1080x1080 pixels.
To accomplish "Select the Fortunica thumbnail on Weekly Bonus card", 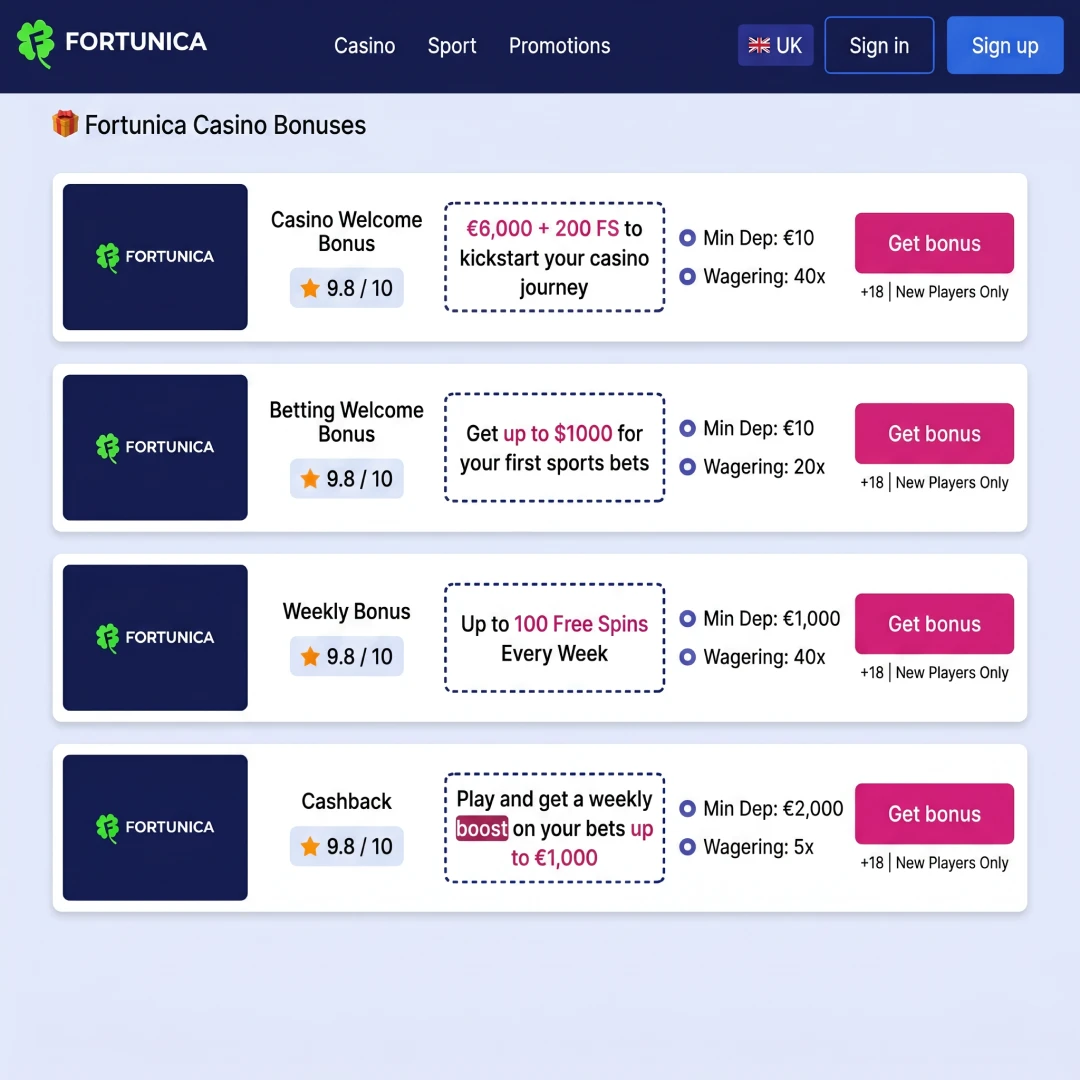I will (x=154, y=637).
